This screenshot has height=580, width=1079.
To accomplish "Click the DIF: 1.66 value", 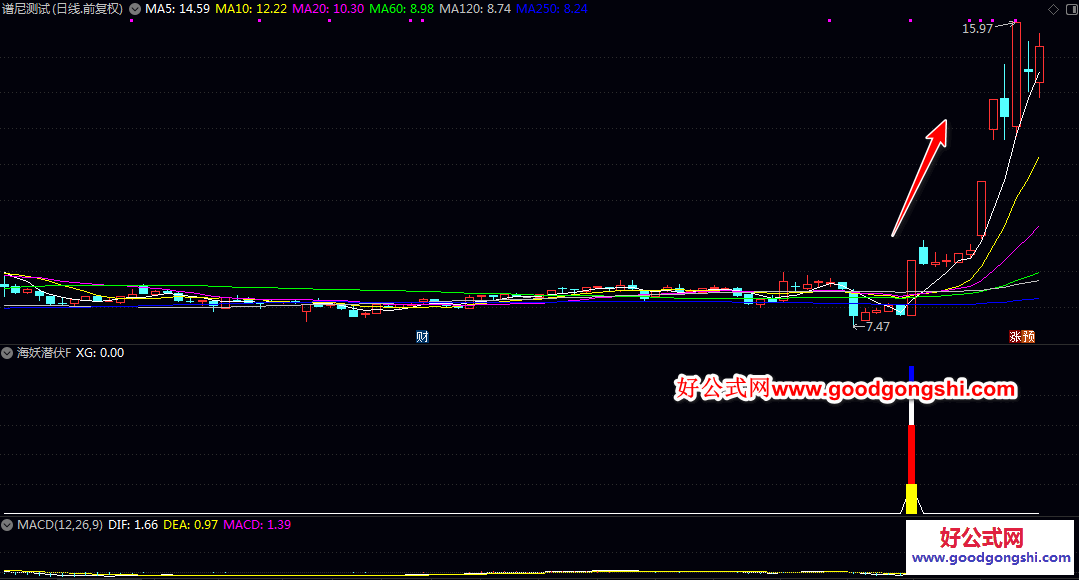I will pyautogui.click(x=133, y=525).
